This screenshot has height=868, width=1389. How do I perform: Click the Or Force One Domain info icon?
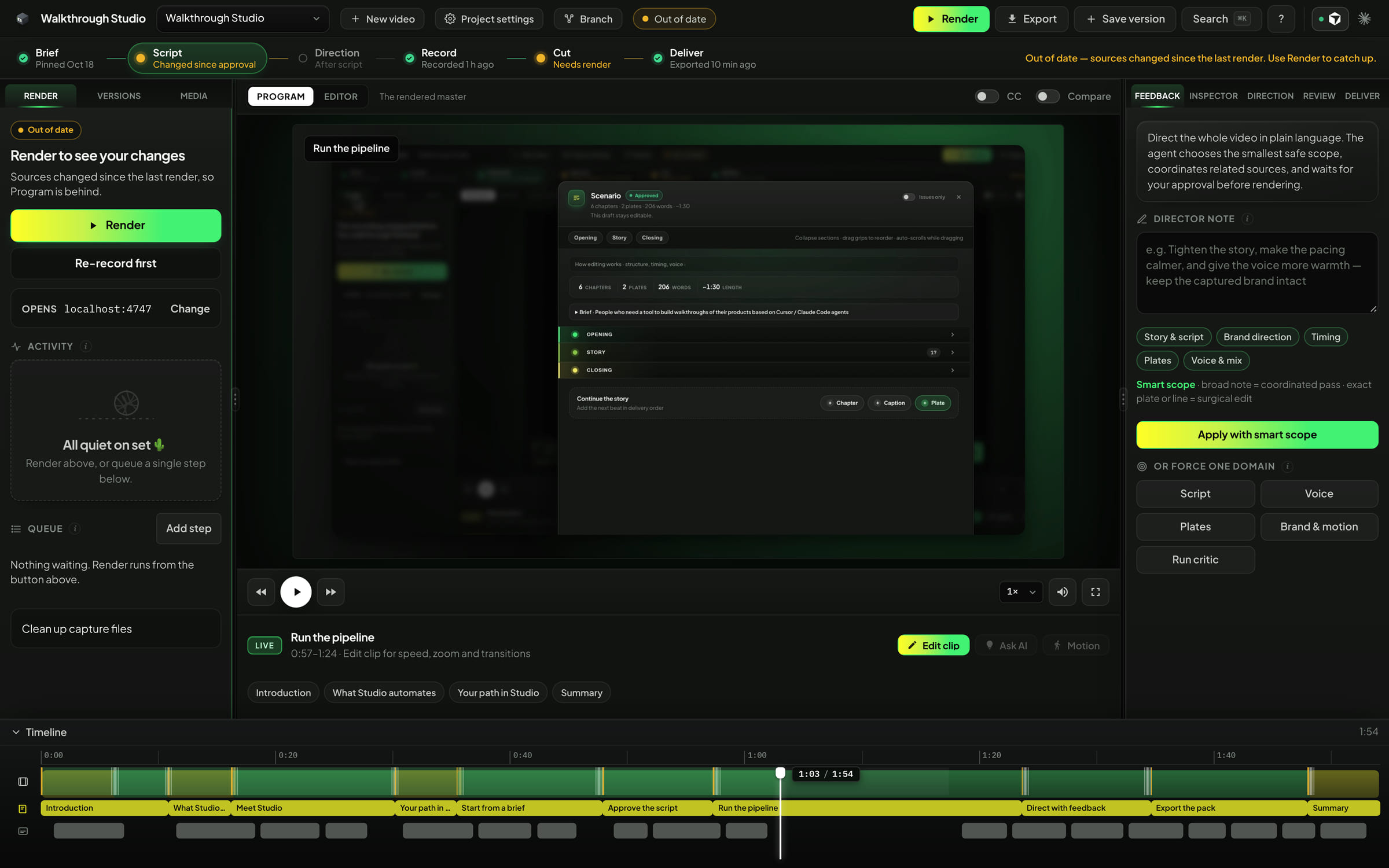[1287, 466]
